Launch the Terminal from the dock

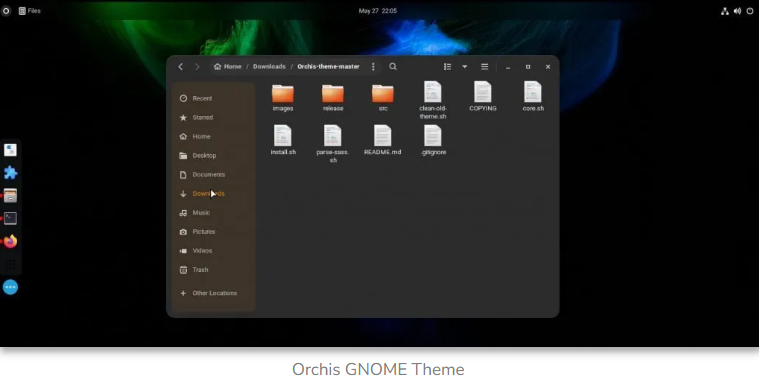(x=10, y=218)
